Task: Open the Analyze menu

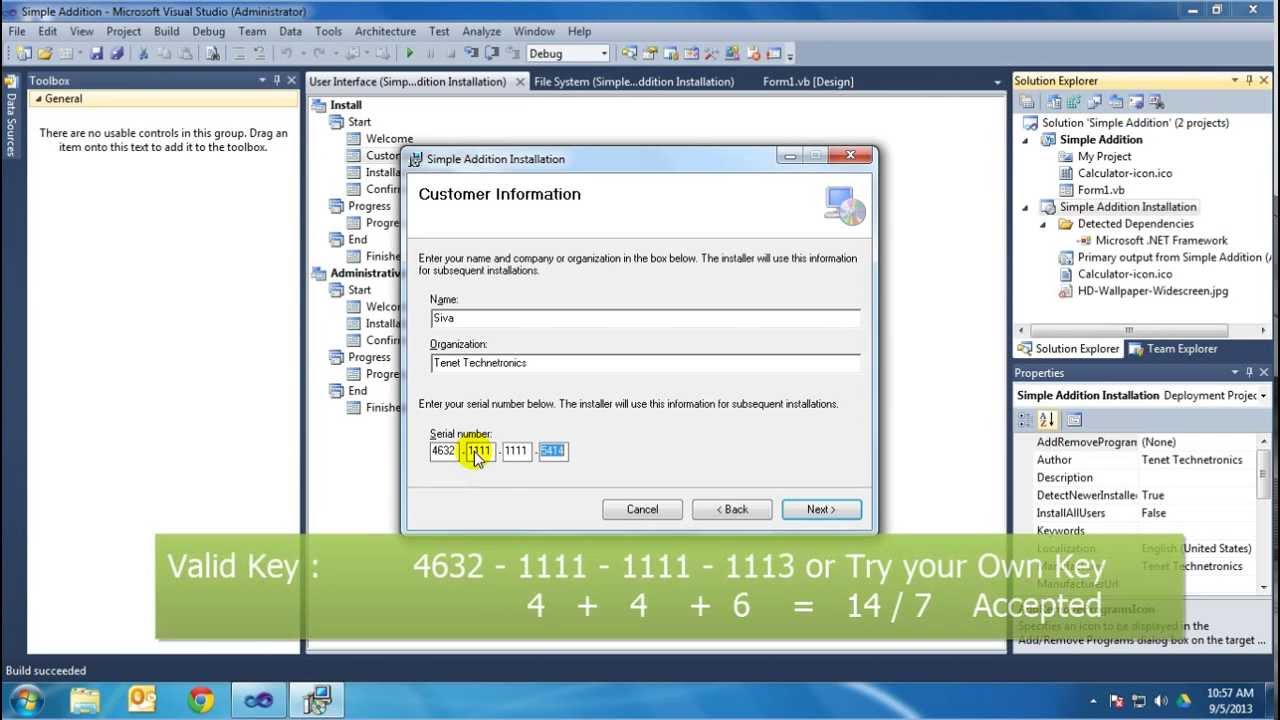Action: point(482,31)
